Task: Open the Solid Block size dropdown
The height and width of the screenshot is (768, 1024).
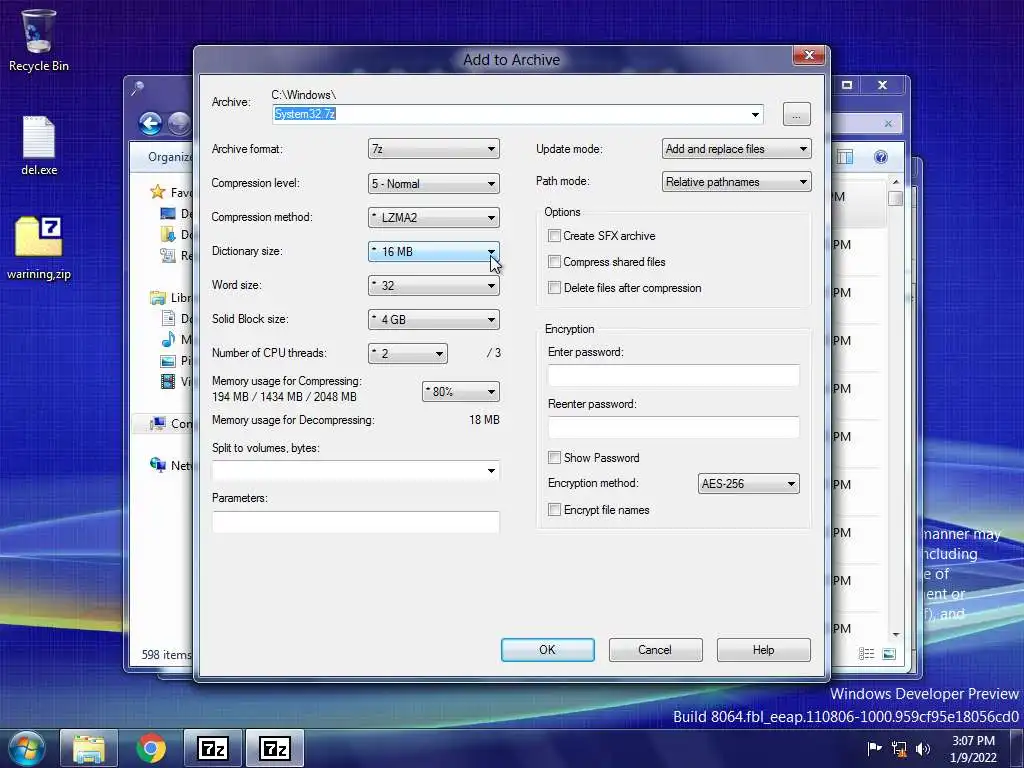Action: [434, 319]
